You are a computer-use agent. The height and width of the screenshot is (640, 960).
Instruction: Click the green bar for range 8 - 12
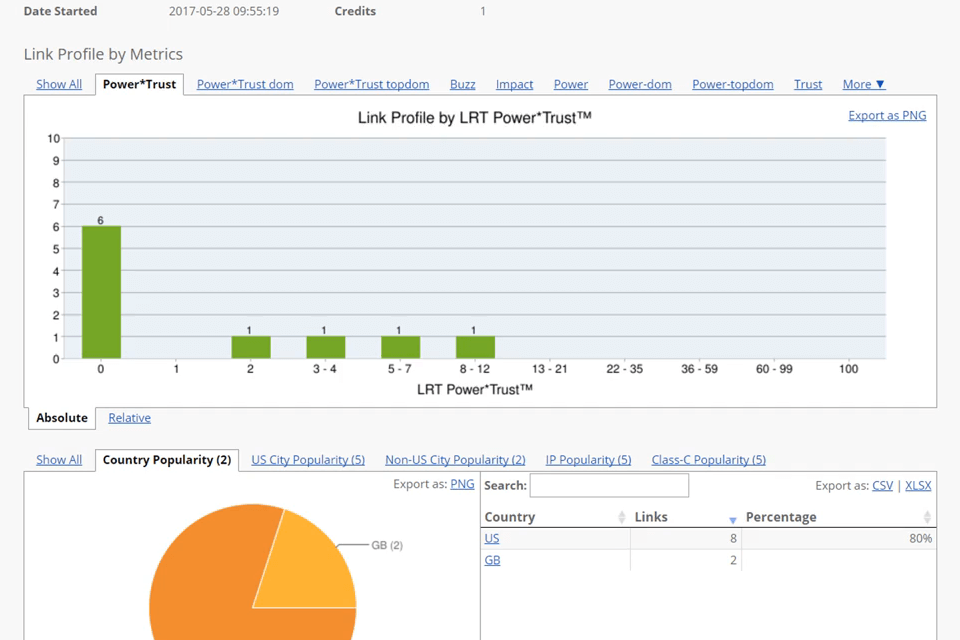[475, 347]
